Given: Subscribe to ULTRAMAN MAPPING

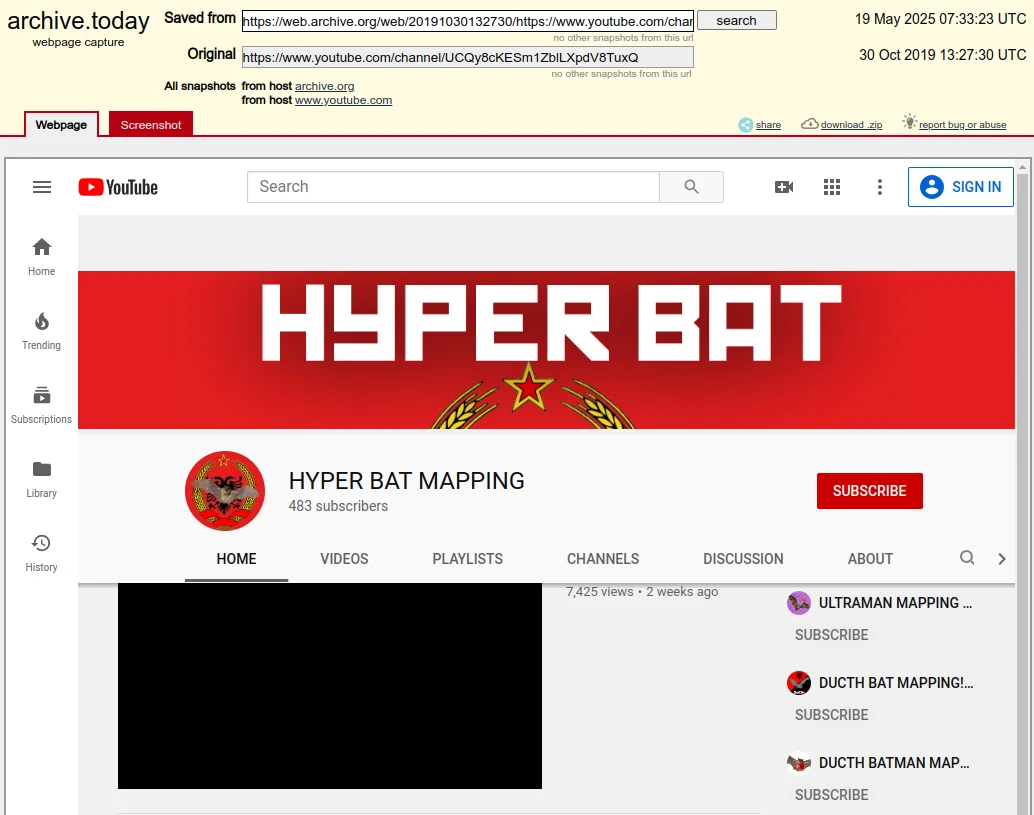Looking at the screenshot, I should 831,634.
